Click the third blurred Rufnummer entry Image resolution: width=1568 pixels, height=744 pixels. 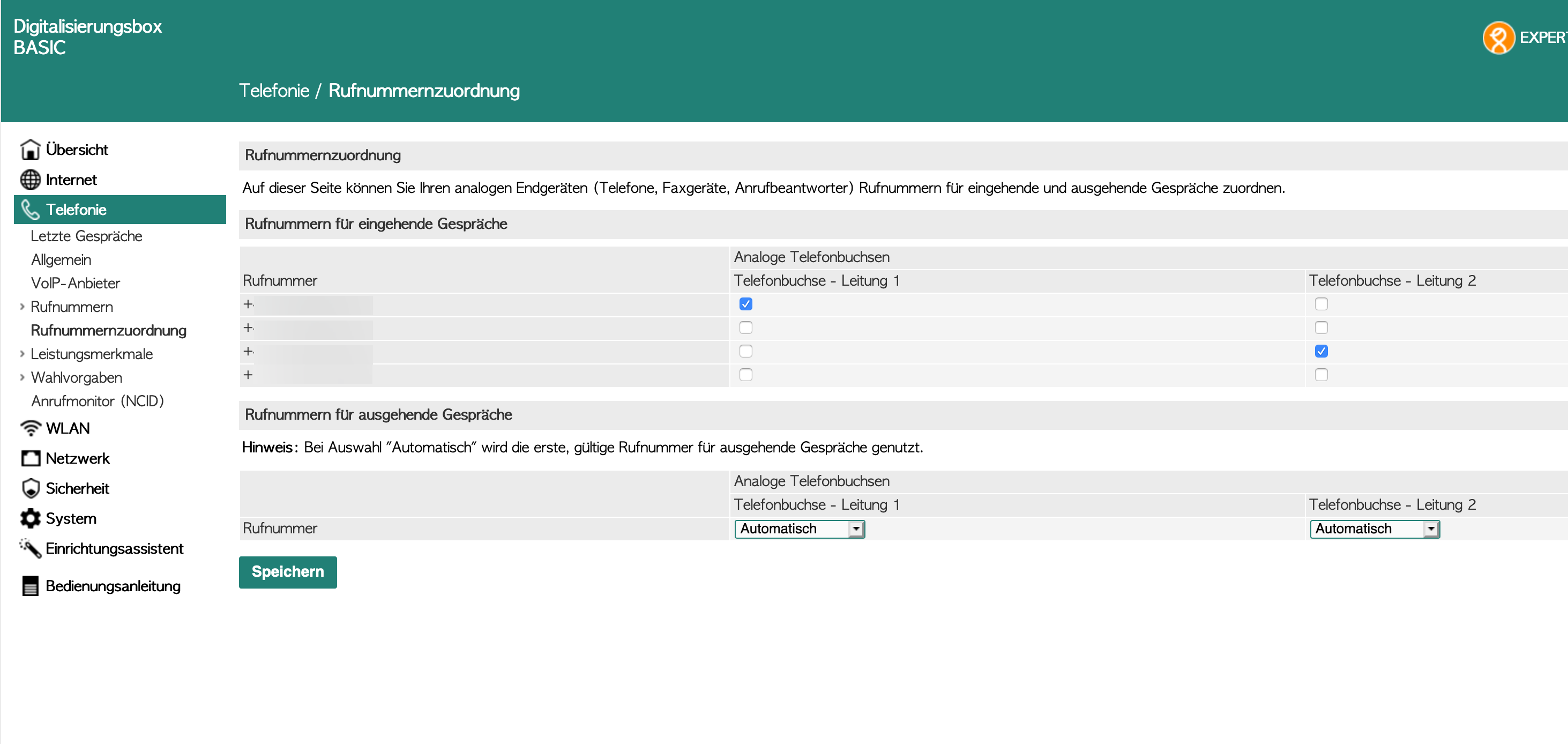pyautogui.click(x=308, y=352)
